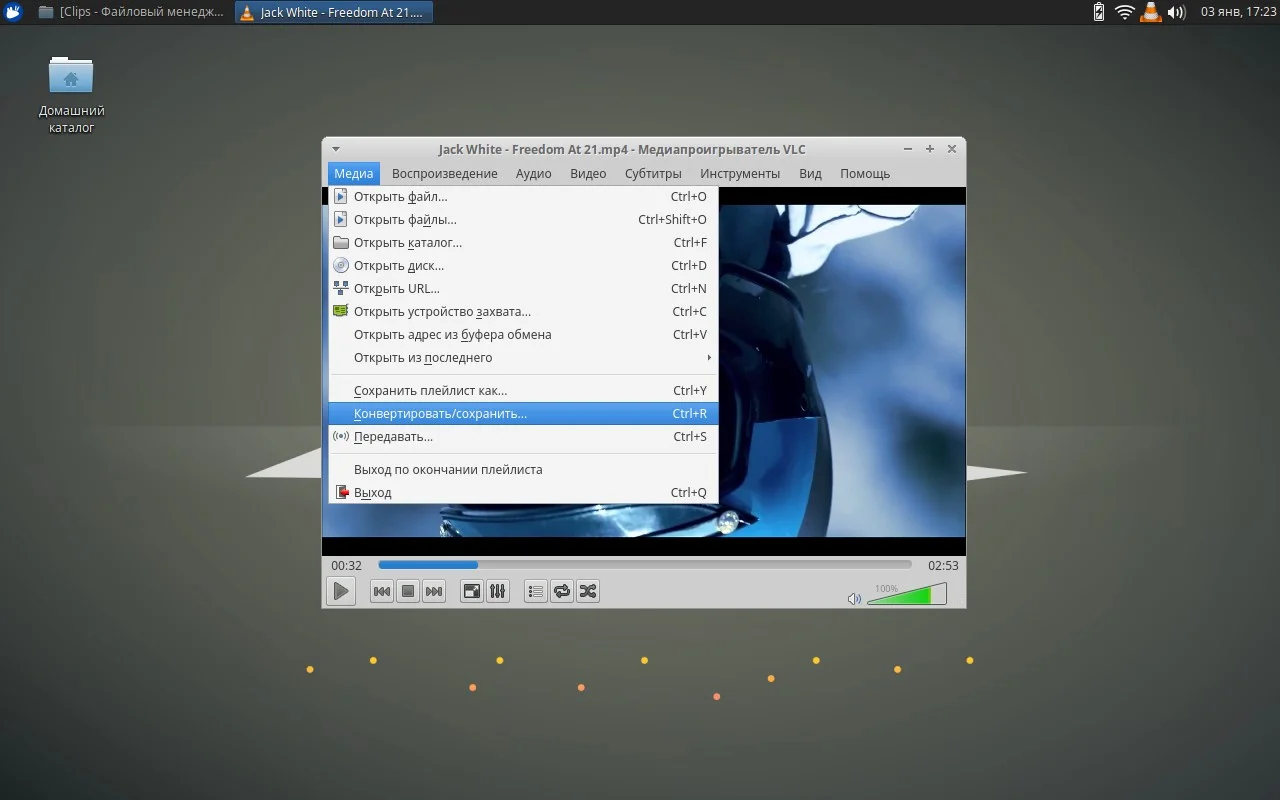This screenshot has height=800, width=1280.
Task: Toggle loop repeat mode
Action: 561,592
